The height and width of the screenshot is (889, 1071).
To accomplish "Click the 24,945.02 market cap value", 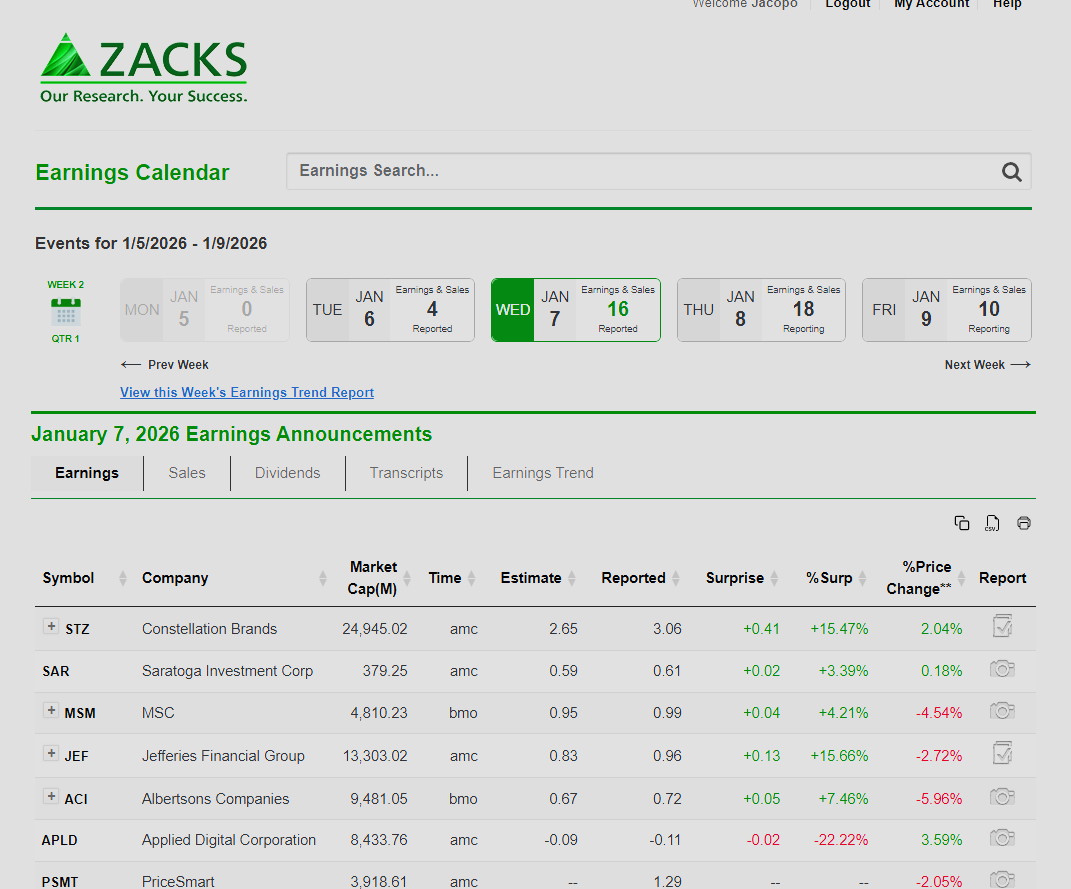I will (374, 629).
